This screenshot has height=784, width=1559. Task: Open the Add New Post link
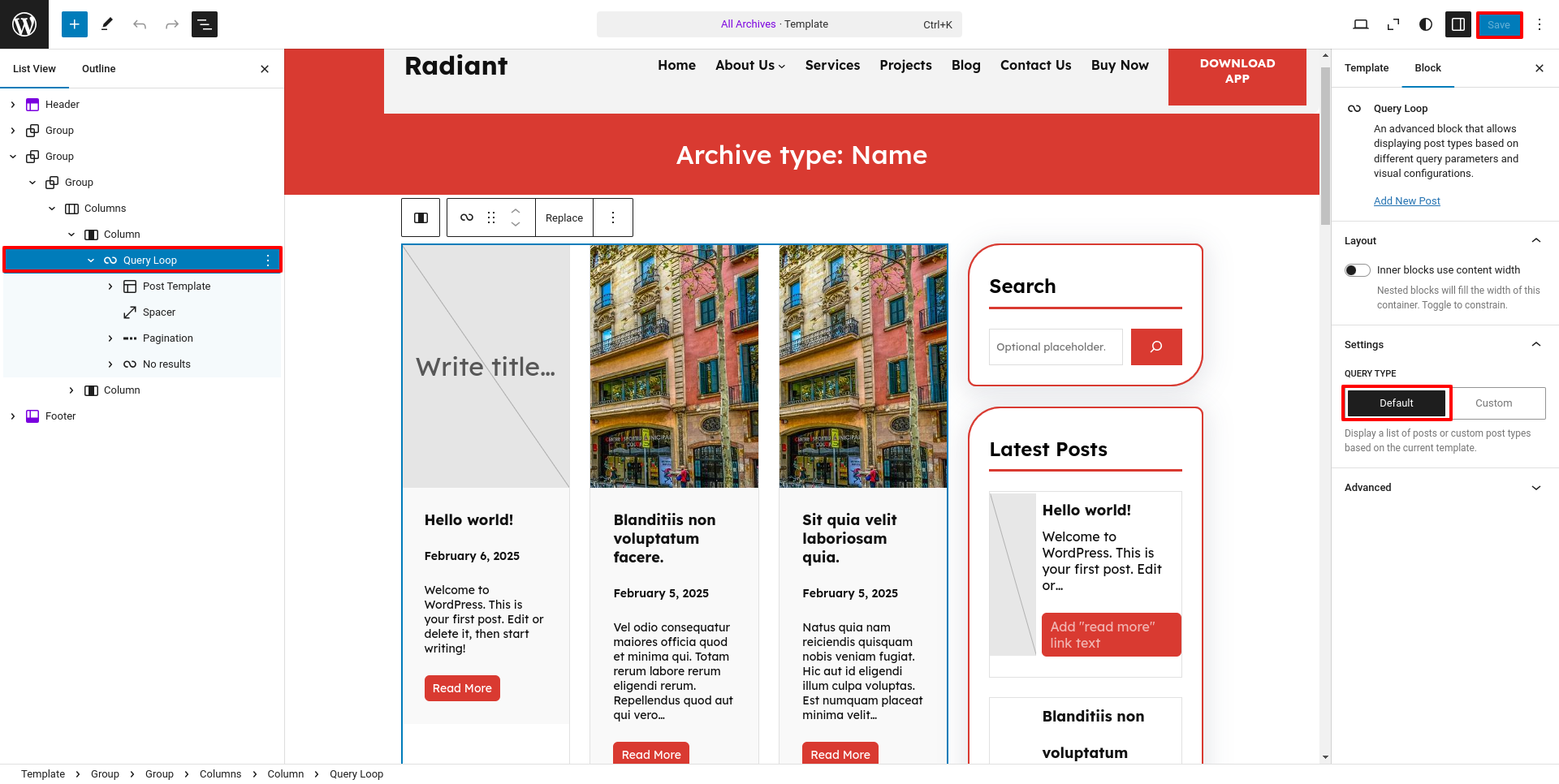coord(1407,201)
